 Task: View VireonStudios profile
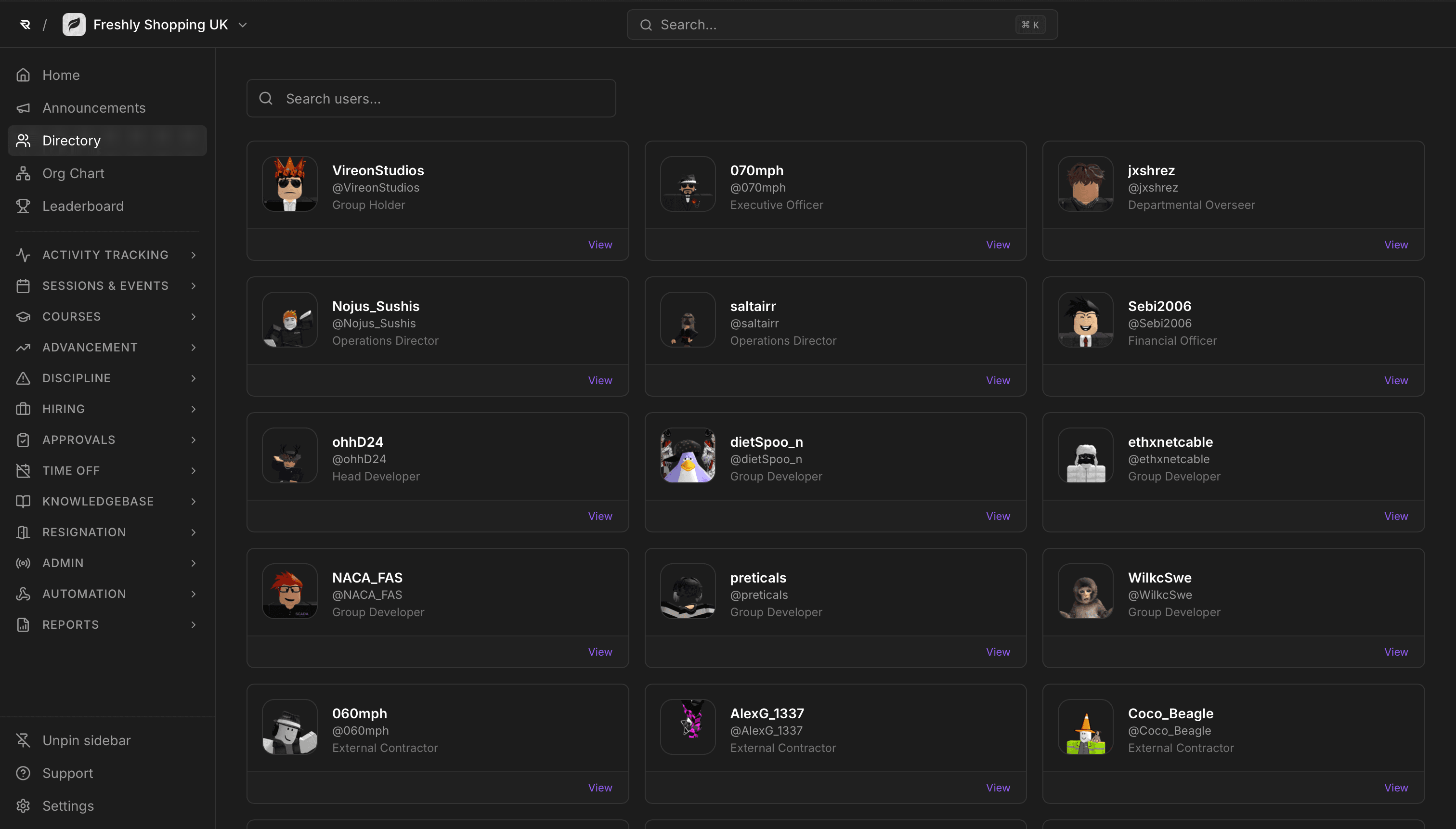coord(600,245)
